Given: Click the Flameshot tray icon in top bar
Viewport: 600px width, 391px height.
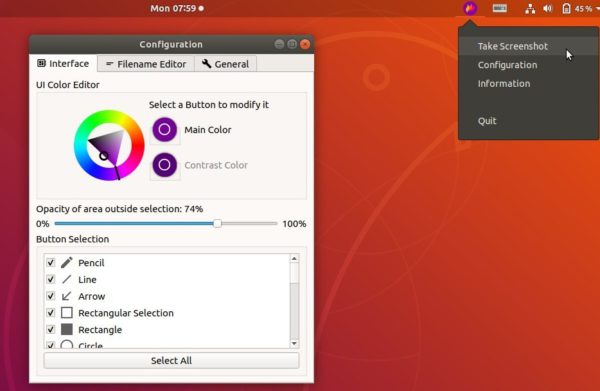Looking at the screenshot, I should point(470,8).
